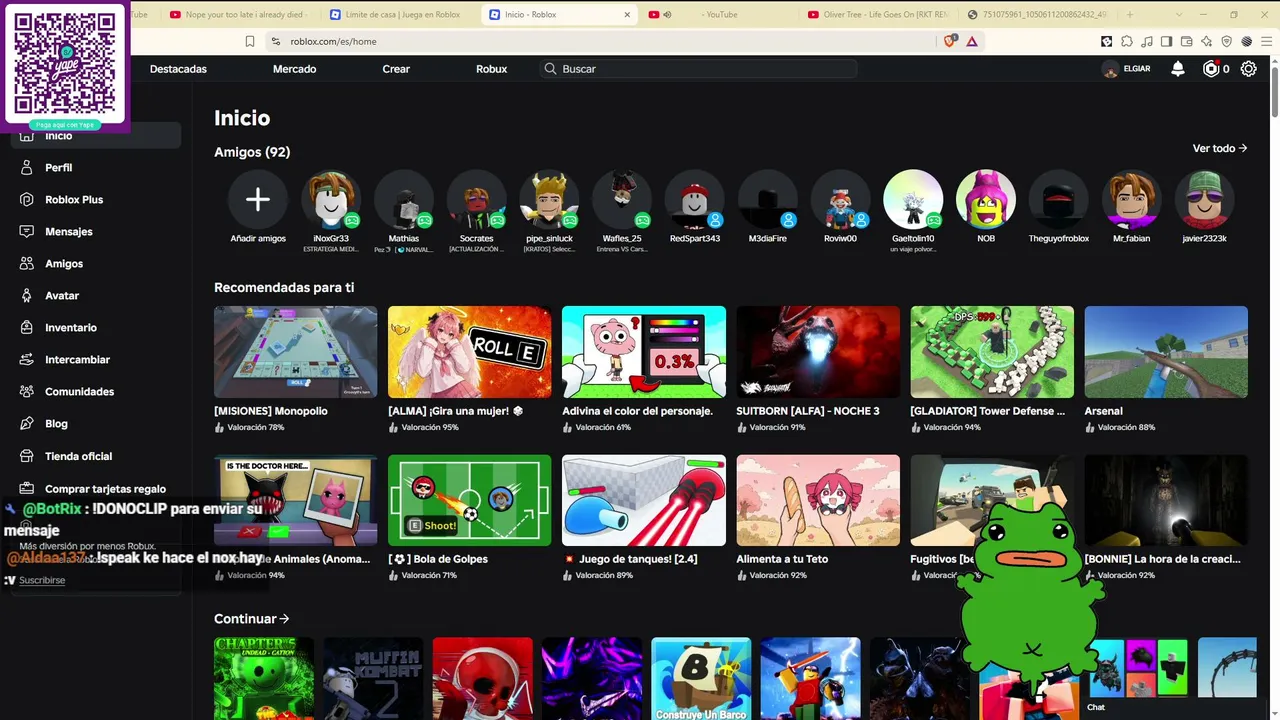Open the Blog pen icon
1280x720 pixels.
pos(27,423)
